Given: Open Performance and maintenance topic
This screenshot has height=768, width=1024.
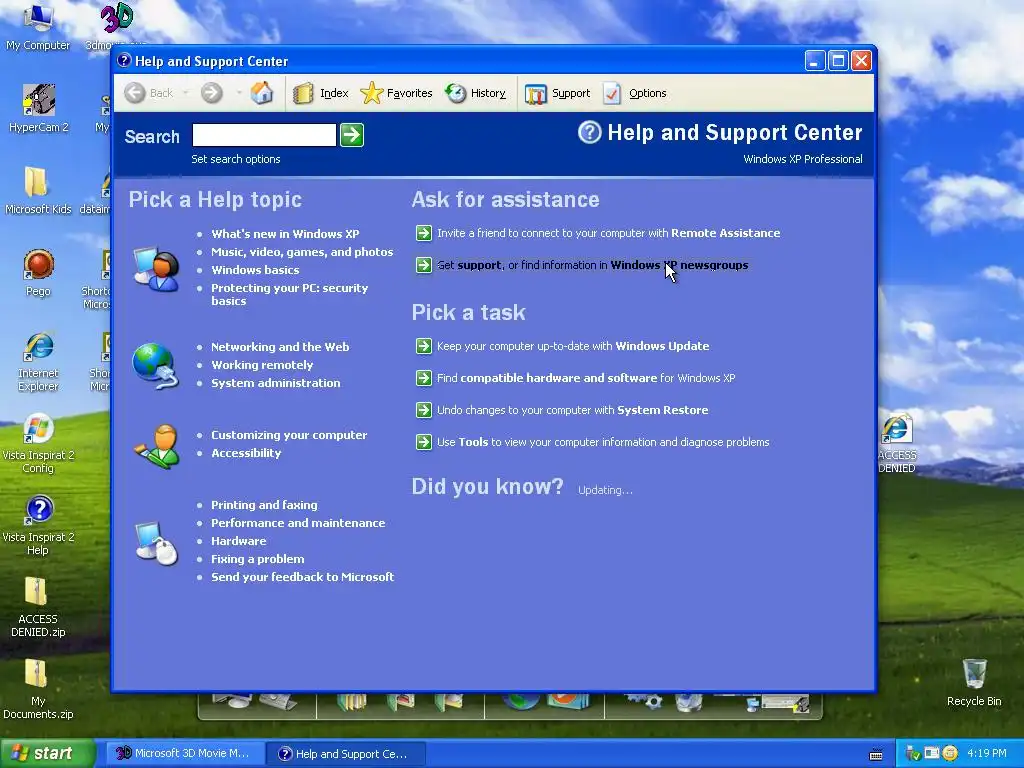Looking at the screenshot, I should pyautogui.click(x=298, y=523).
